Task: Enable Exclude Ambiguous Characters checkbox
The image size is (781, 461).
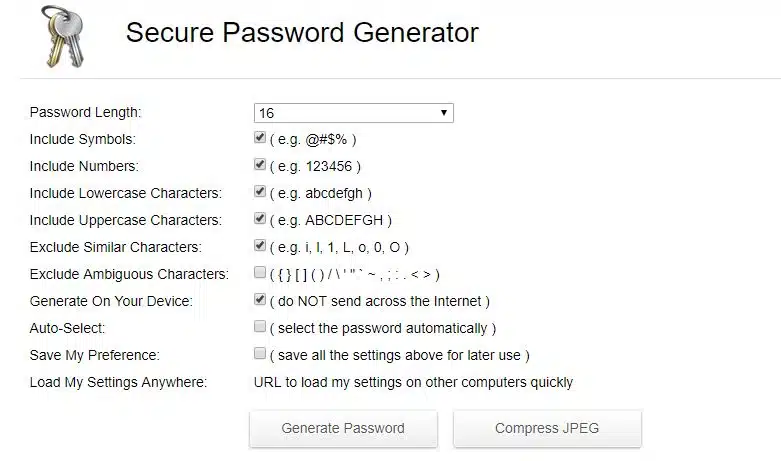Action: tap(260, 273)
